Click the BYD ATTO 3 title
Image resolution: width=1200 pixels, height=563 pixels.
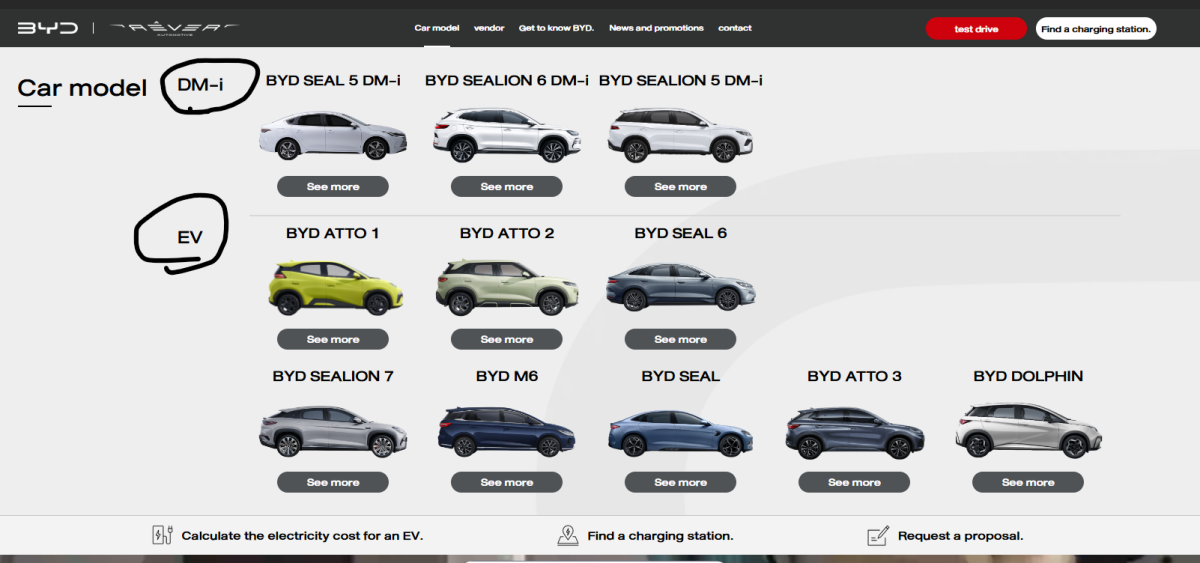coord(854,376)
